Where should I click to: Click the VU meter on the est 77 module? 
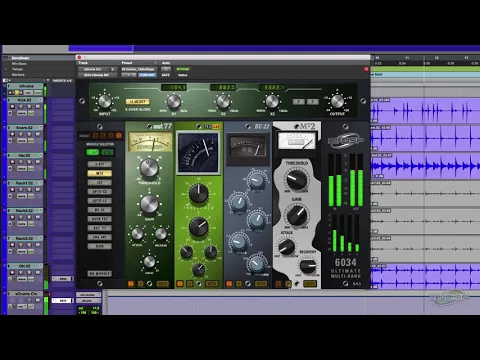pyautogui.click(x=150, y=142)
